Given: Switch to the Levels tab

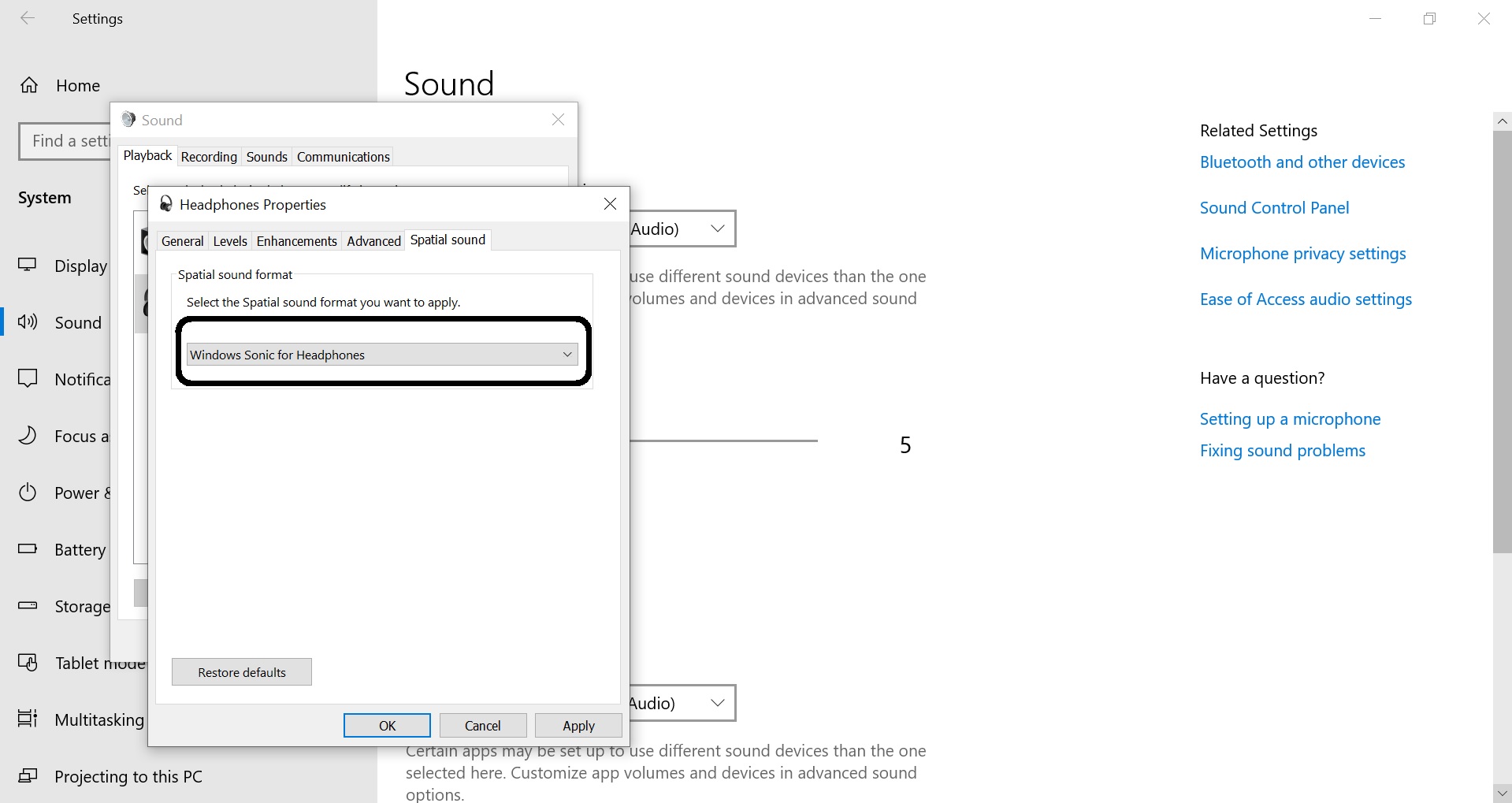Looking at the screenshot, I should coord(230,241).
